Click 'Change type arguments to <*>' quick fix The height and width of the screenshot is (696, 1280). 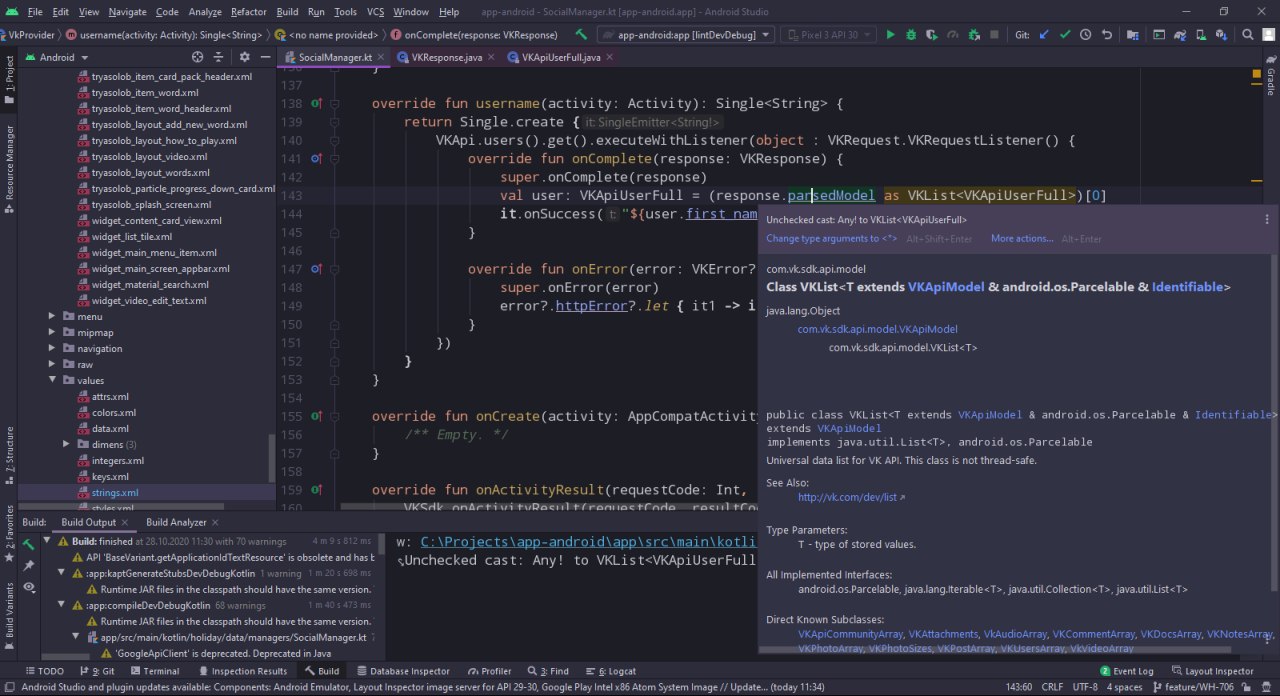pos(831,238)
